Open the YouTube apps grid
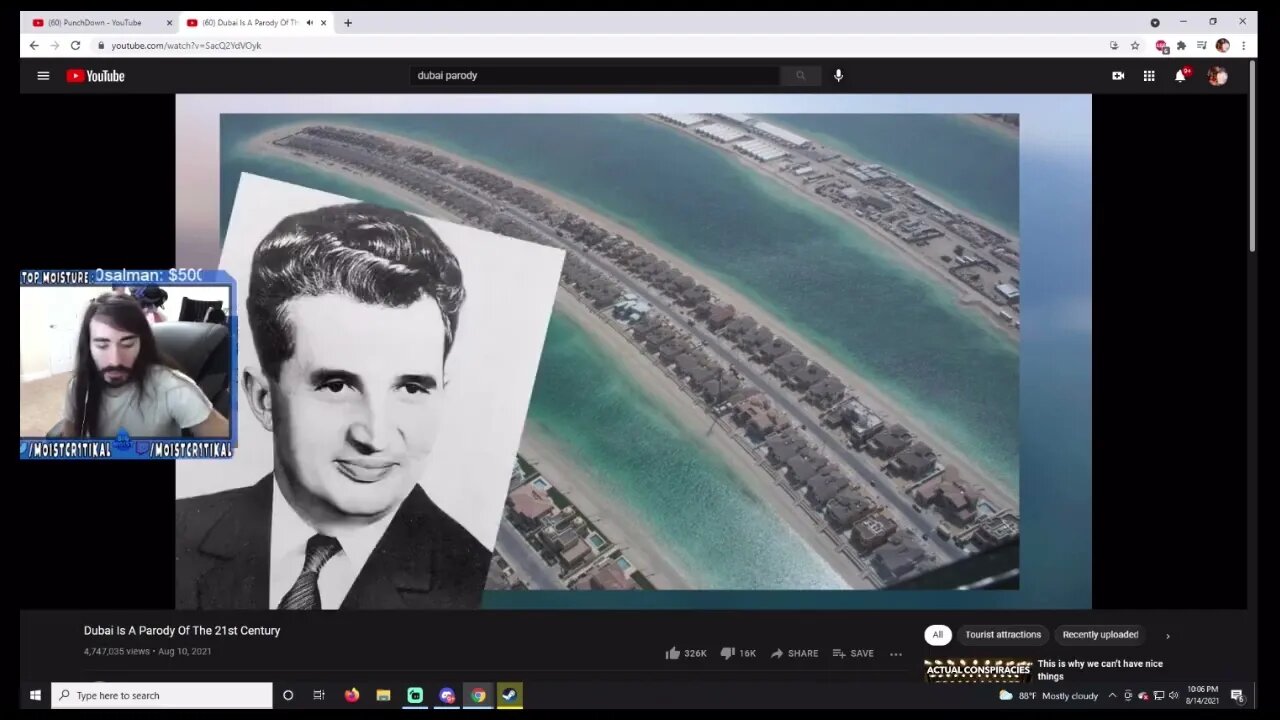 pos(1149,76)
